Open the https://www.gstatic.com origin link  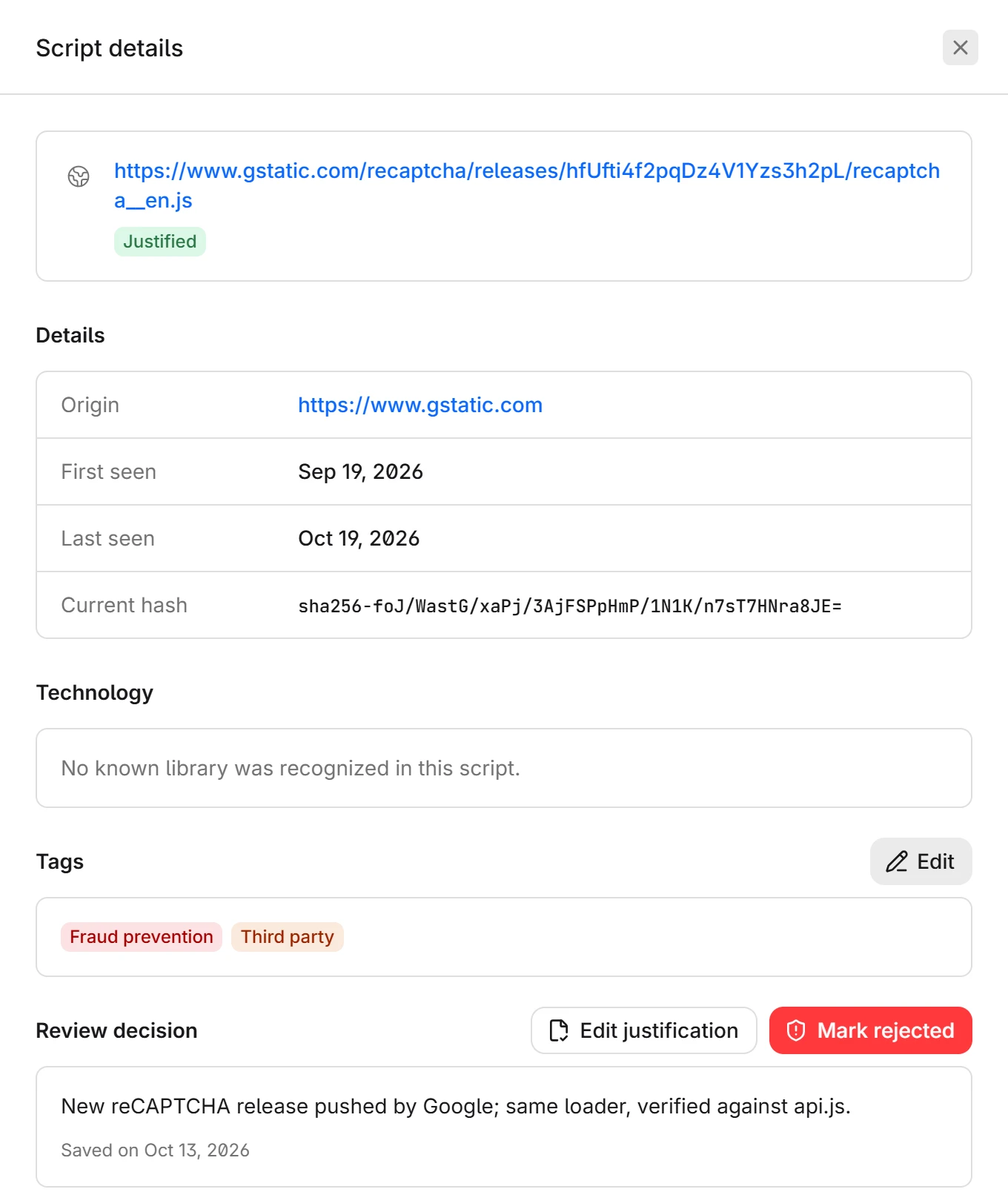coord(420,405)
